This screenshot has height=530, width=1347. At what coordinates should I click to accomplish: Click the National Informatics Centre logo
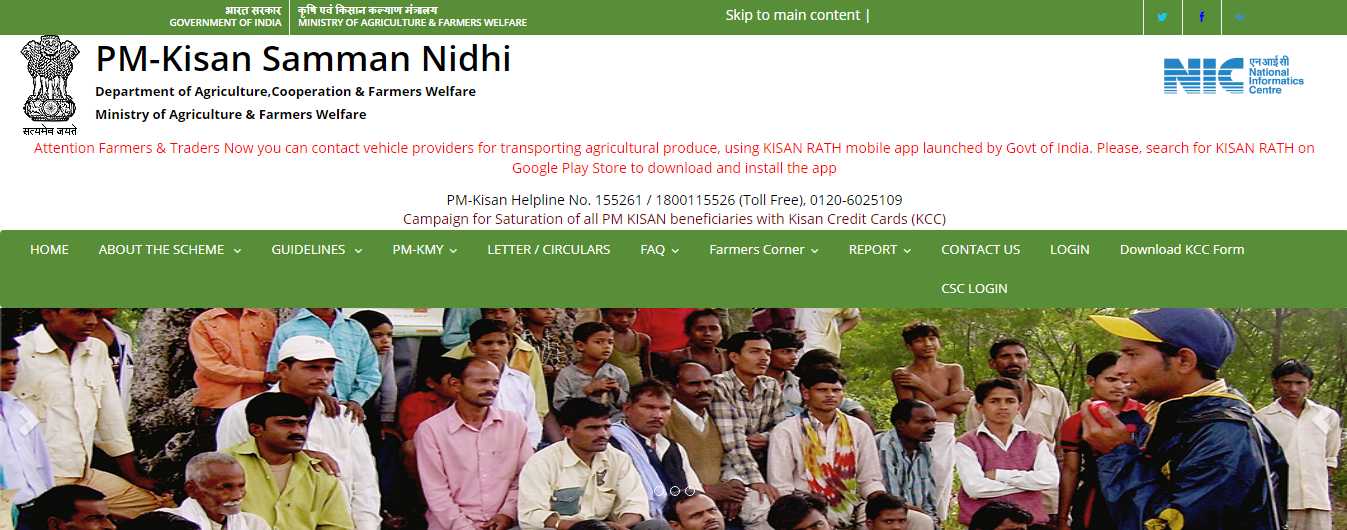click(1233, 75)
